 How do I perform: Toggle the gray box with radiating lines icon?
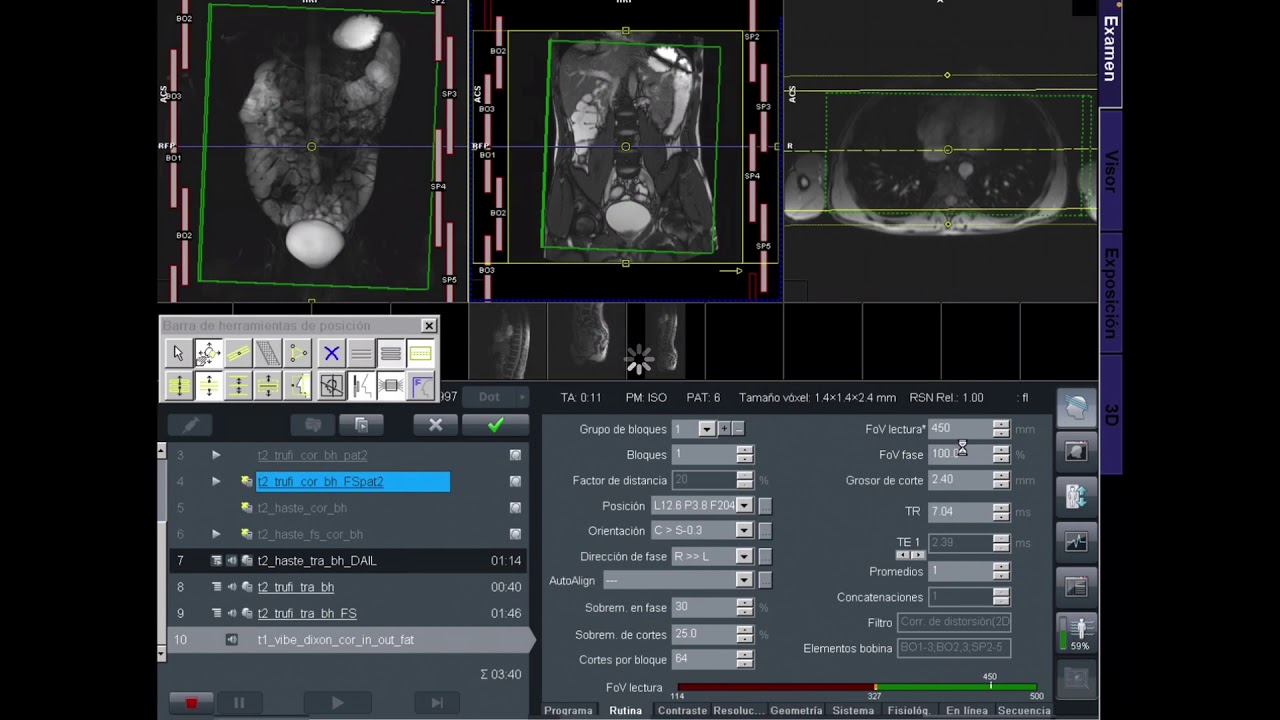coord(391,385)
